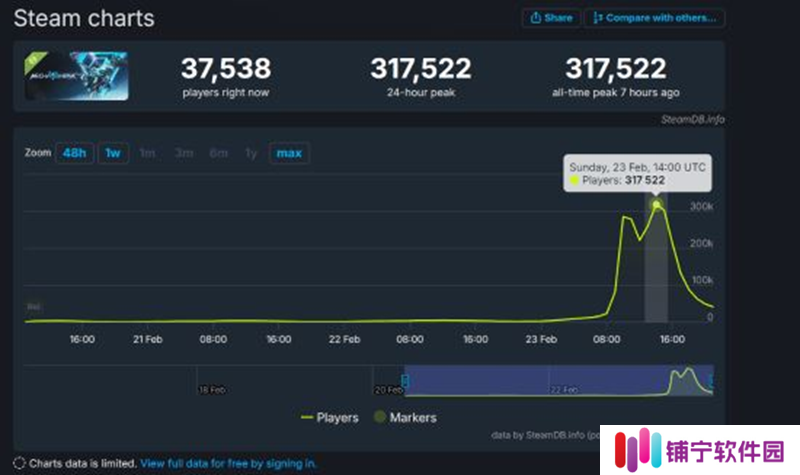Toggle the Players series in legend
Image resolution: width=800 pixels, height=475 pixels.
click(330, 417)
